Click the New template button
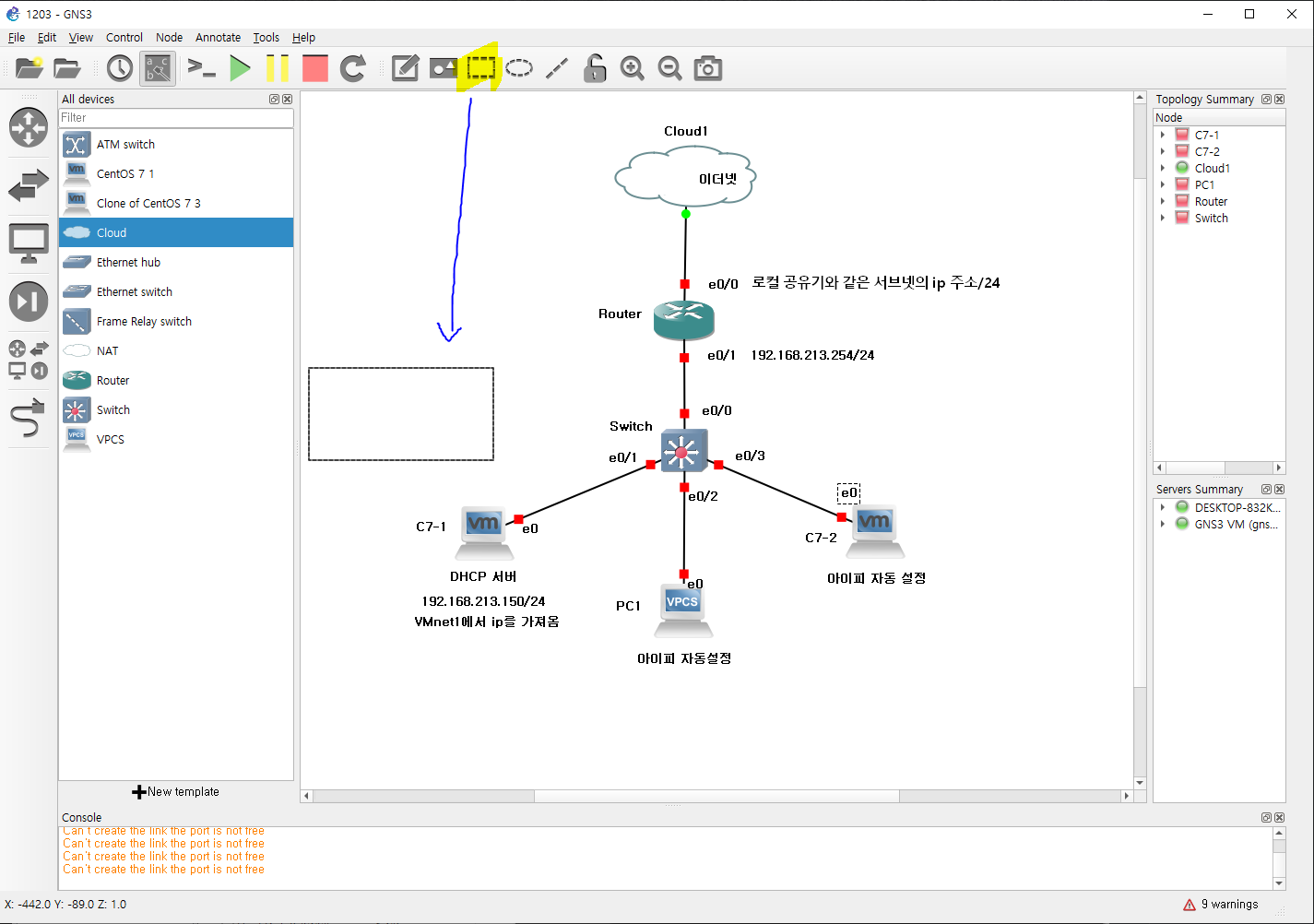This screenshot has height=924, width=1314. point(176,791)
